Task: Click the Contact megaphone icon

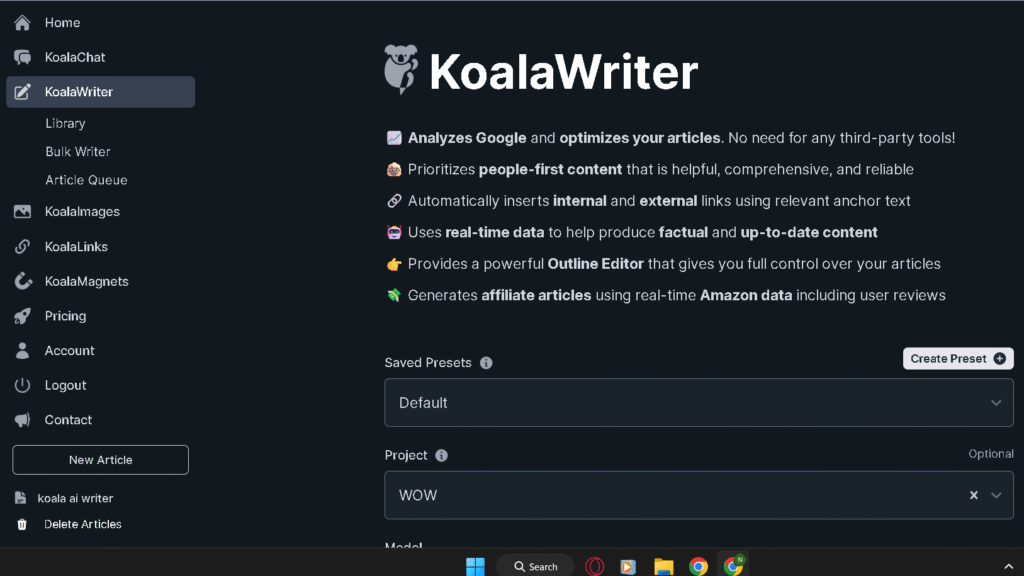Action: [x=22, y=419]
